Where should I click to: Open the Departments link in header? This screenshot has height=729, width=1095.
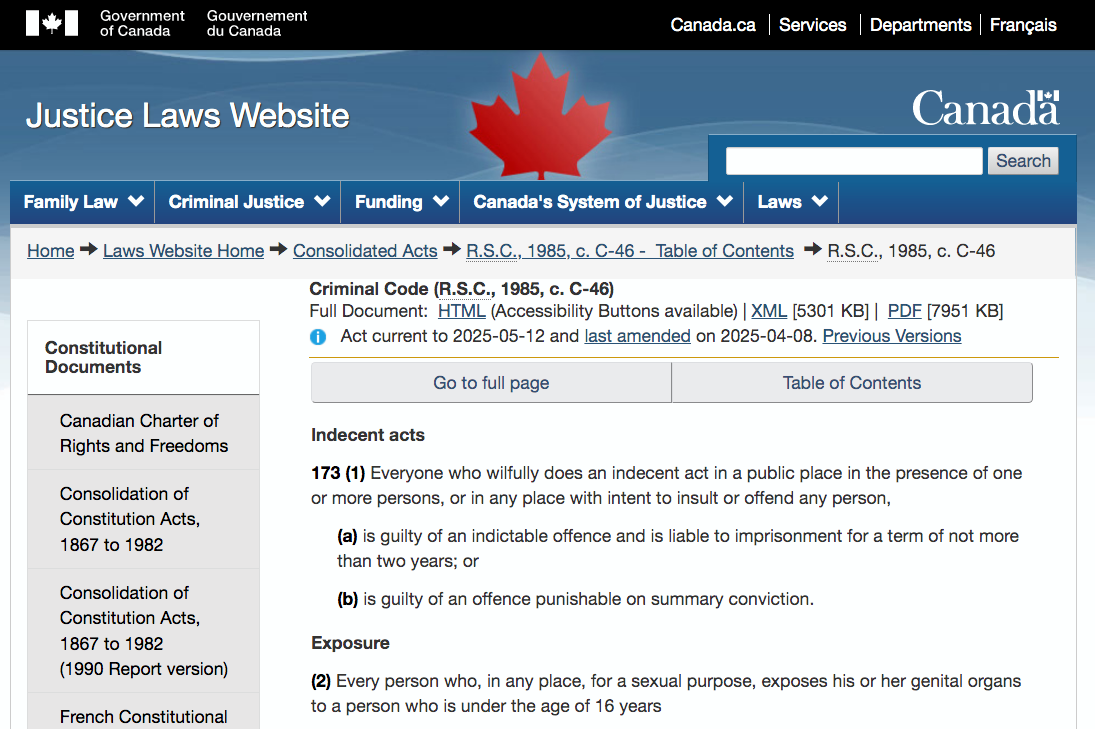tap(920, 25)
